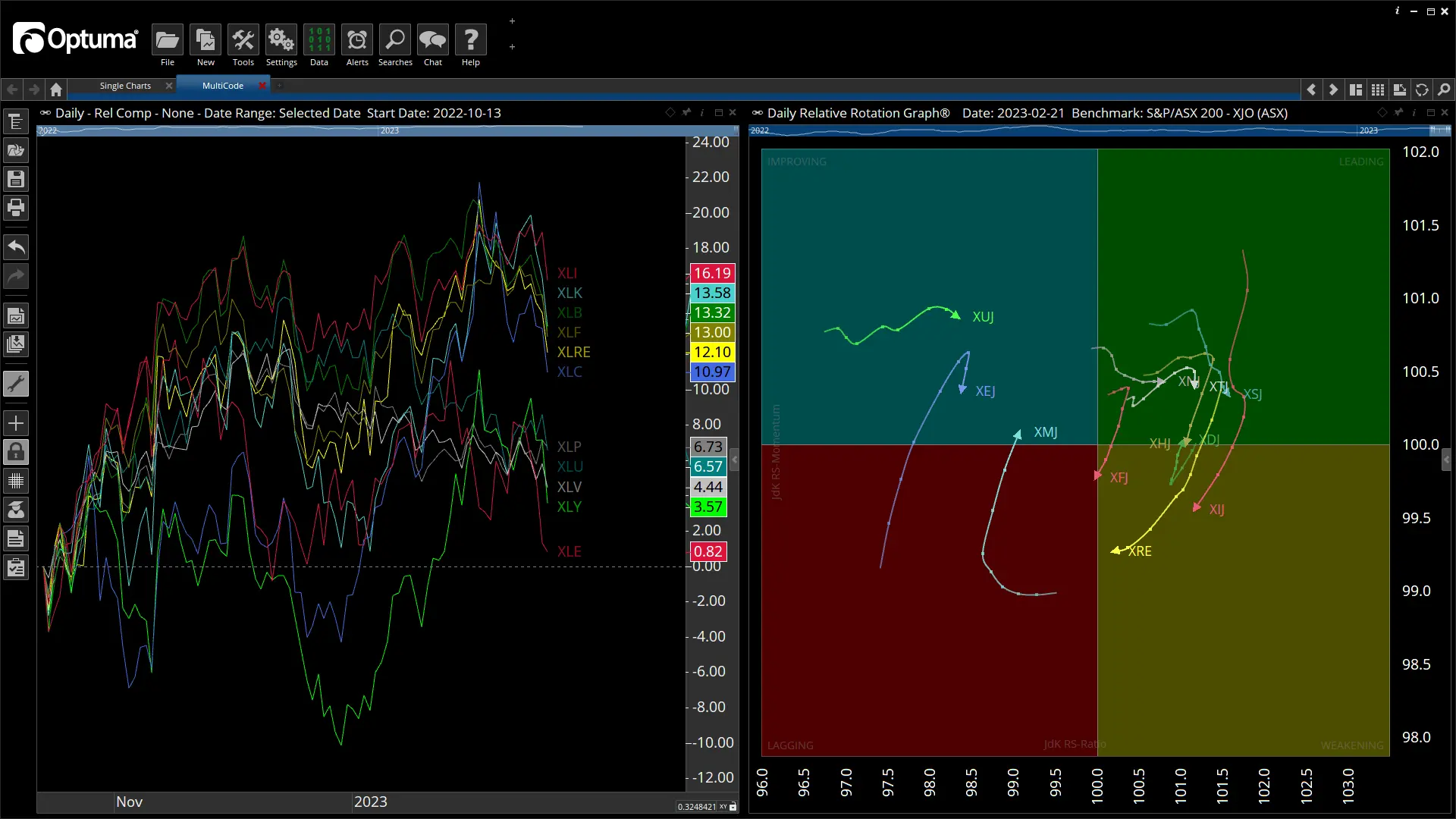Click the upper plus button beside the toolbar
1456x819 pixels.
(513, 21)
